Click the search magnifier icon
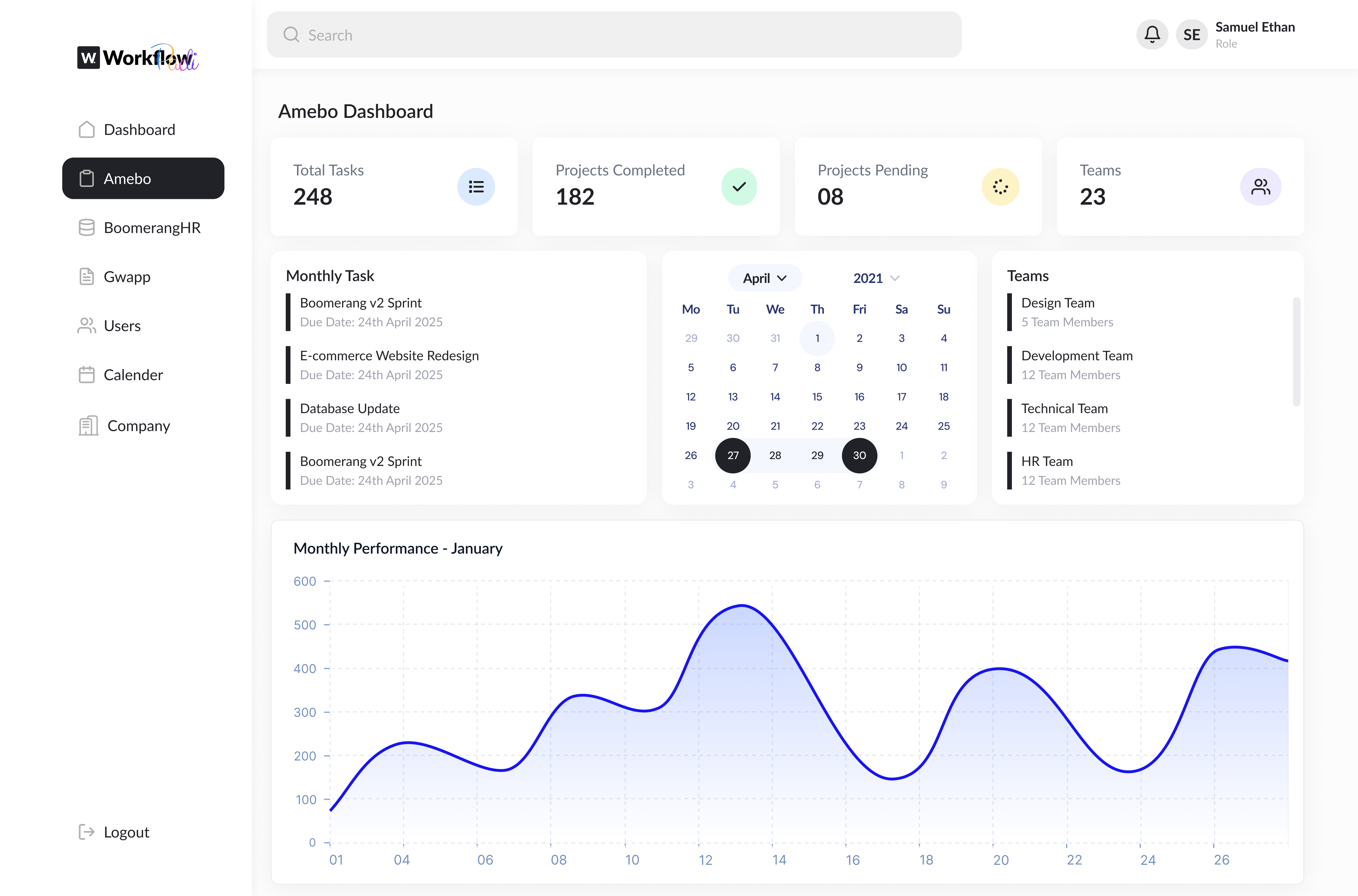 [x=292, y=34]
